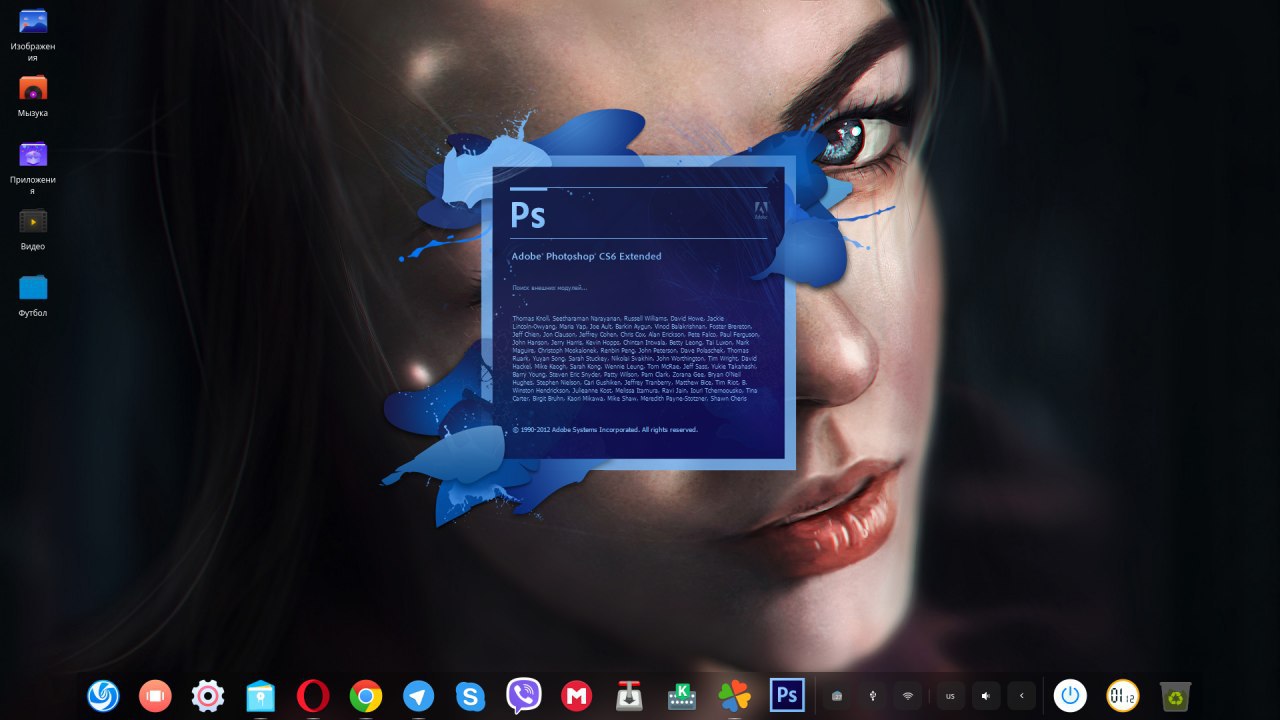This screenshot has height=720, width=1280.
Task: Click the clock widget in the dock
Action: (1123, 695)
